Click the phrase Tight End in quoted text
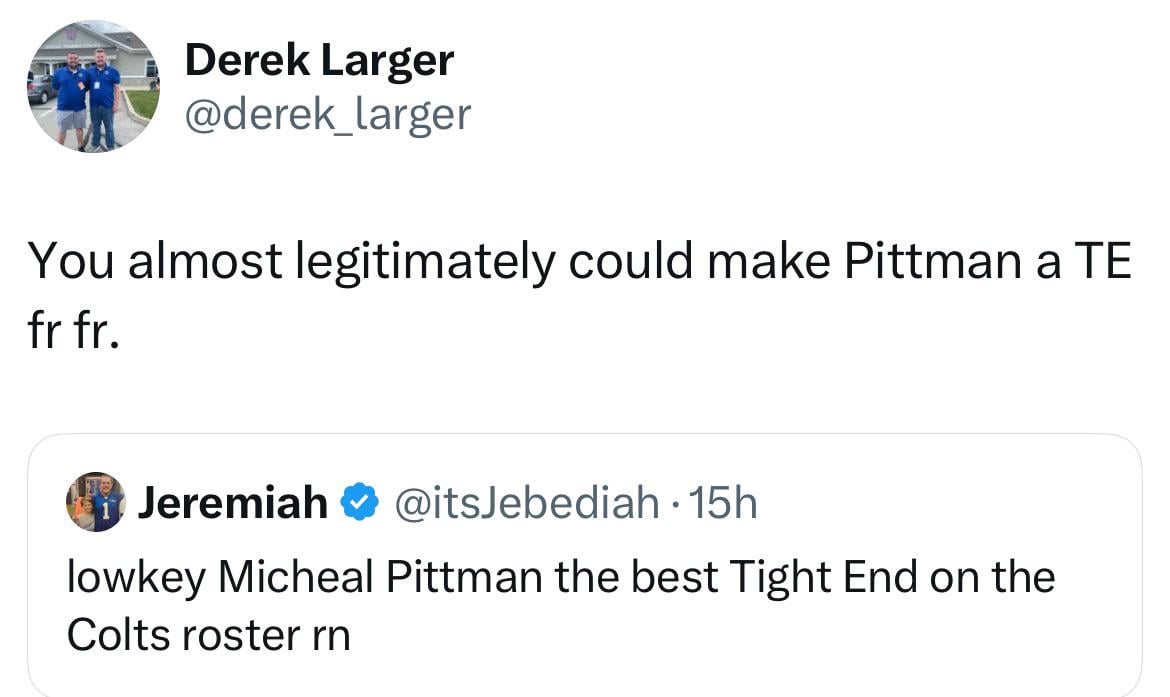The height and width of the screenshot is (697, 1170). (x=830, y=576)
